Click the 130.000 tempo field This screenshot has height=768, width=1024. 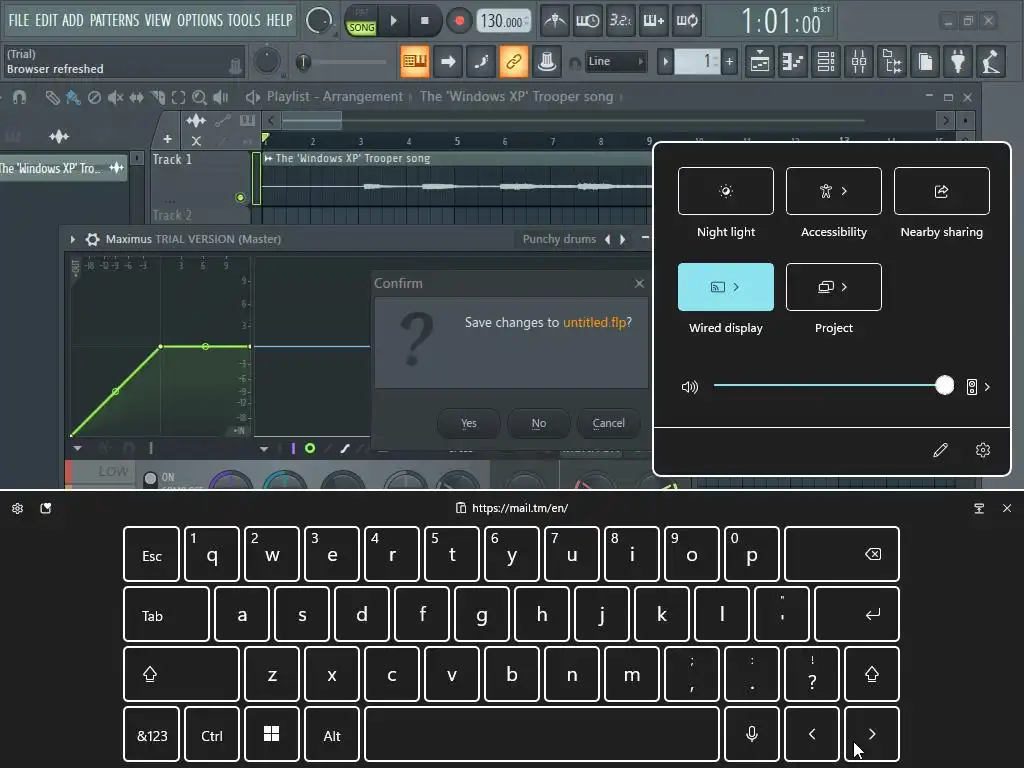504,21
